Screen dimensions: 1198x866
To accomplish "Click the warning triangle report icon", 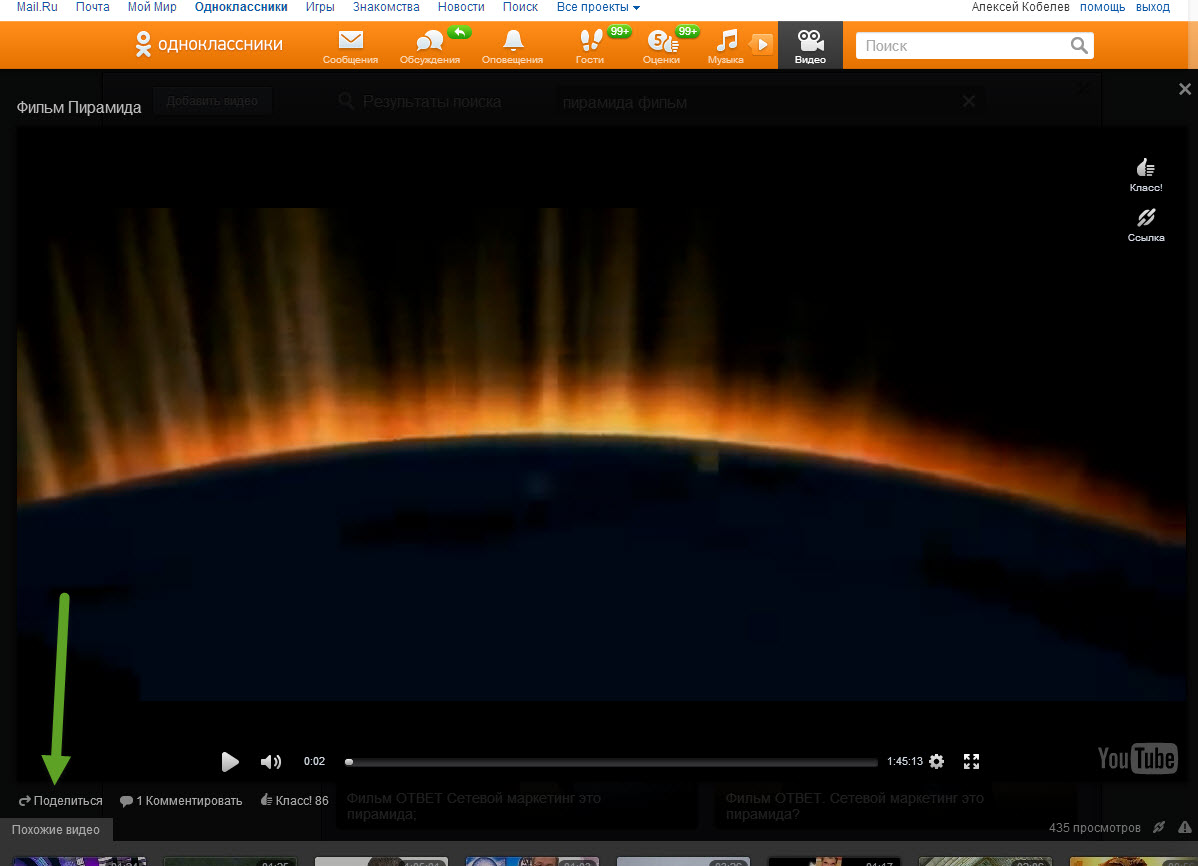I will (1185, 827).
